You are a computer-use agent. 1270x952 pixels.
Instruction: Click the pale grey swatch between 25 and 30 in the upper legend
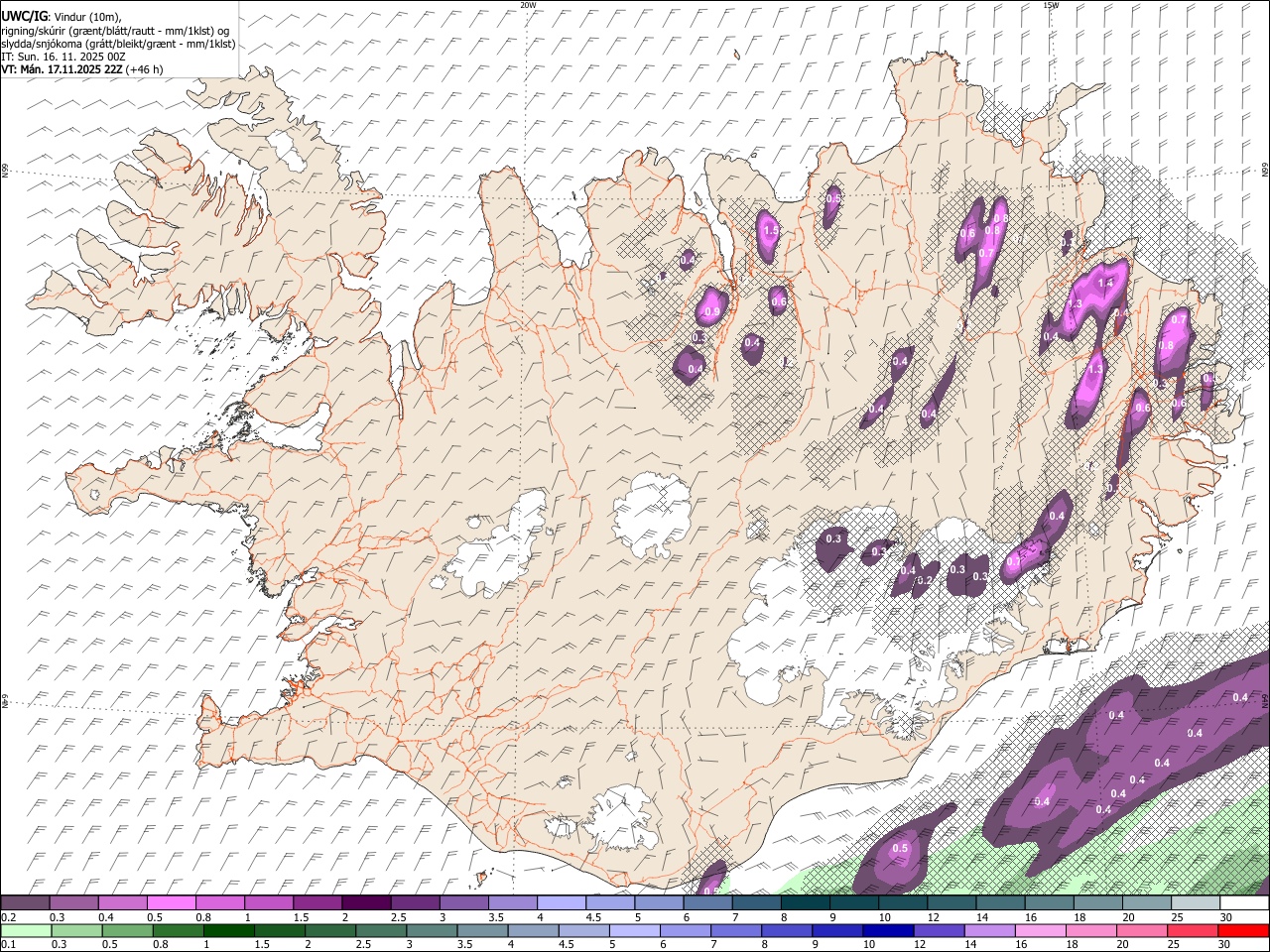pos(1194,903)
